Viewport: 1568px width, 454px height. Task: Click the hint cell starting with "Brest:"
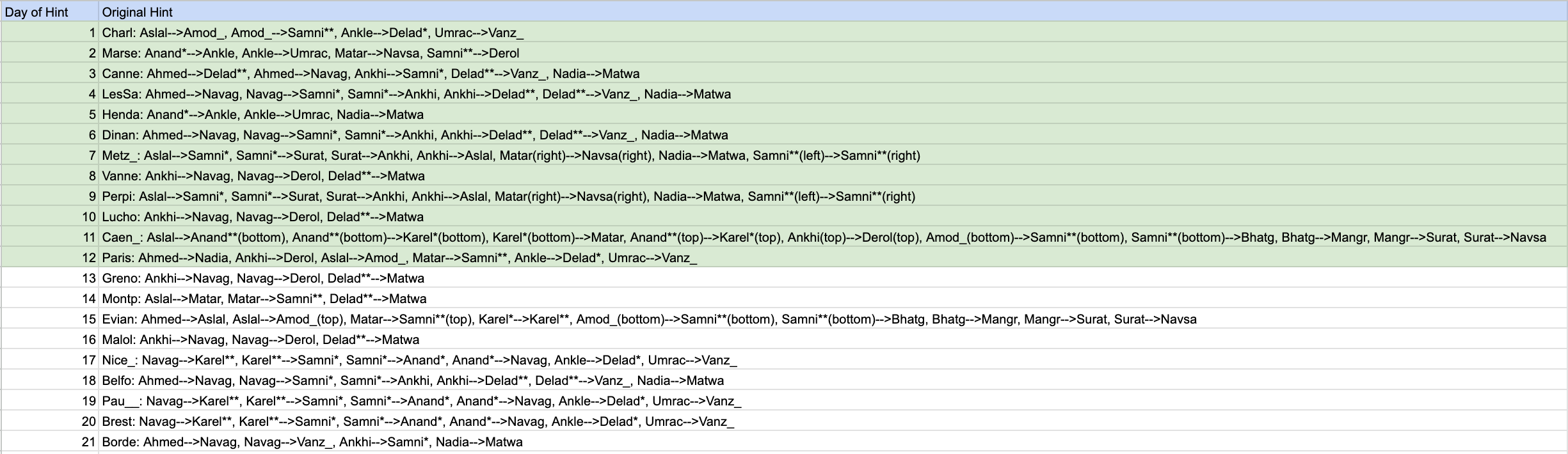pos(833,421)
